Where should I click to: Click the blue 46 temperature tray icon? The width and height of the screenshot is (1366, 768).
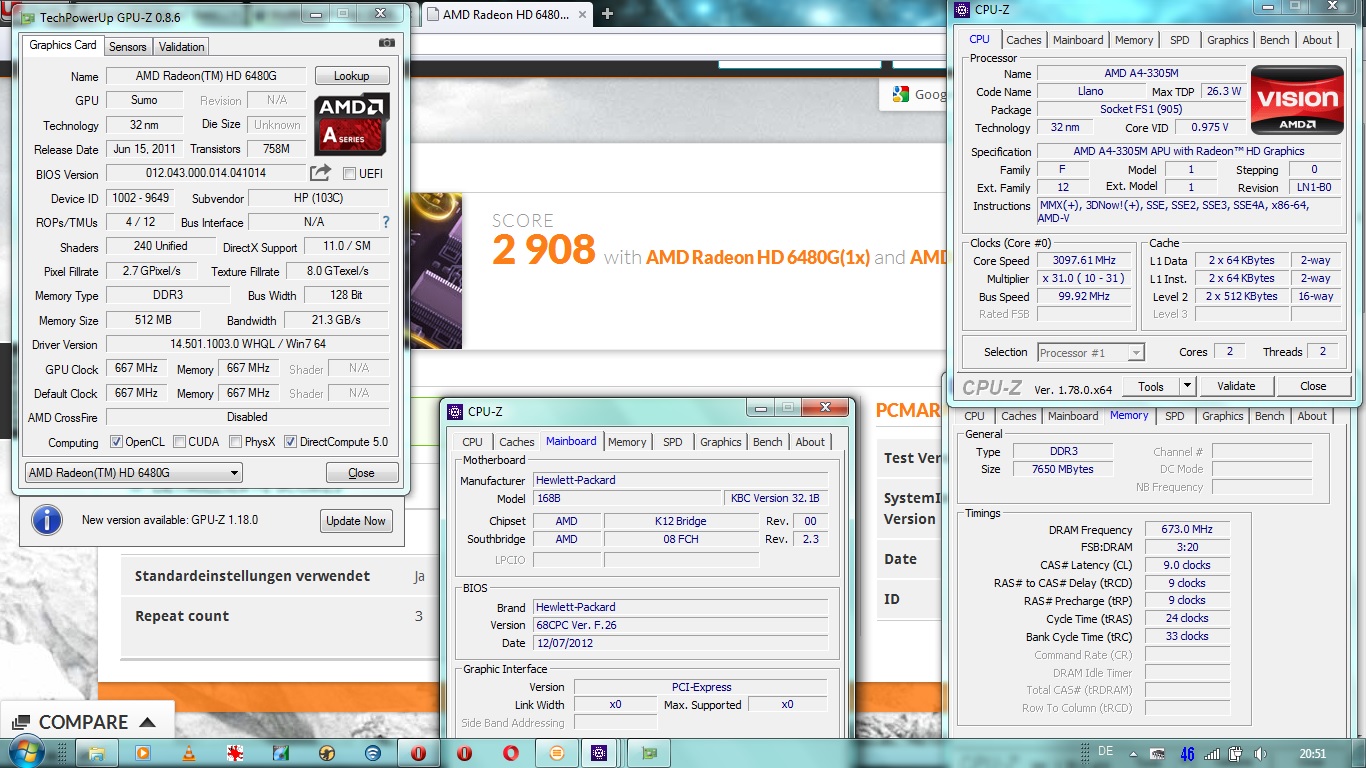click(1187, 753)
